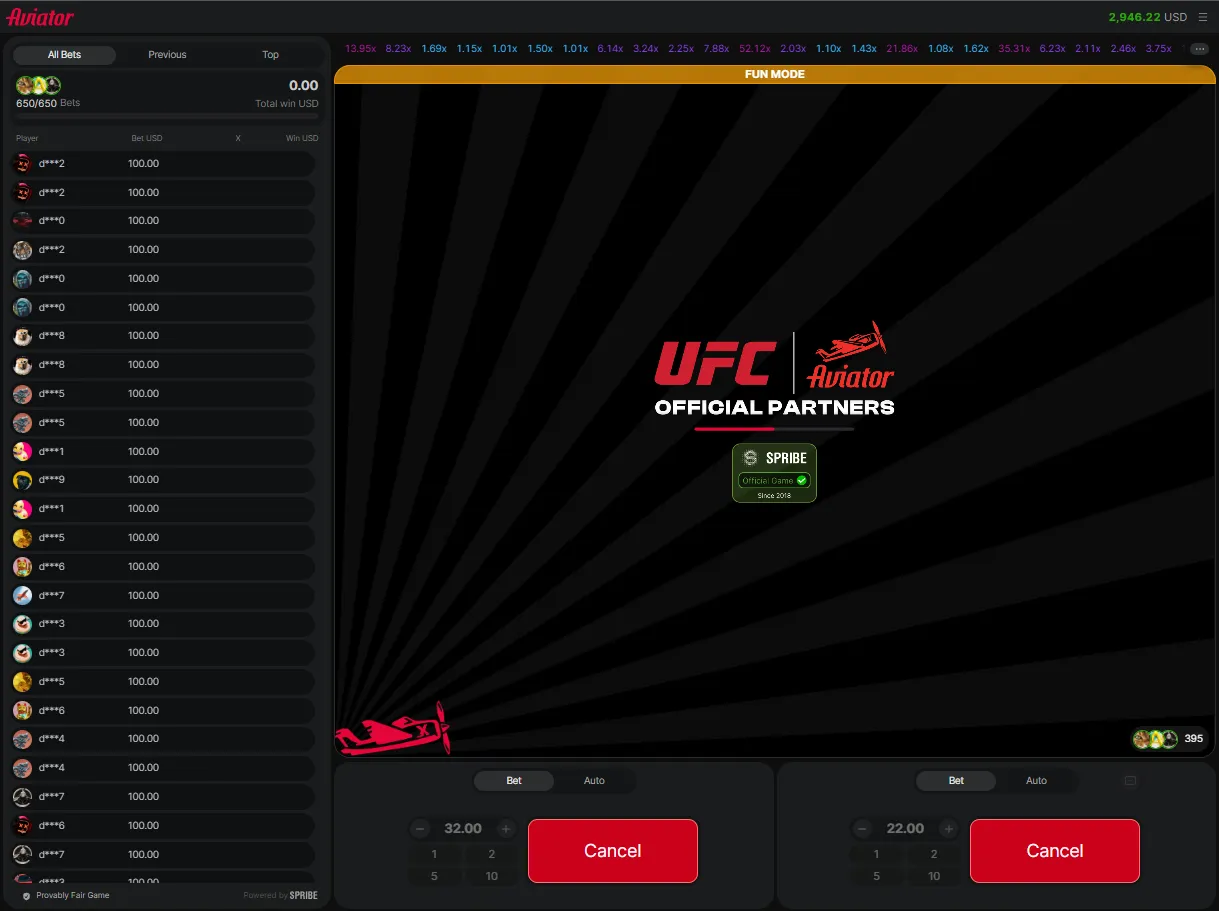
Task: Select Auto mode in the 32.00 panel
Action: click(594, 781)
